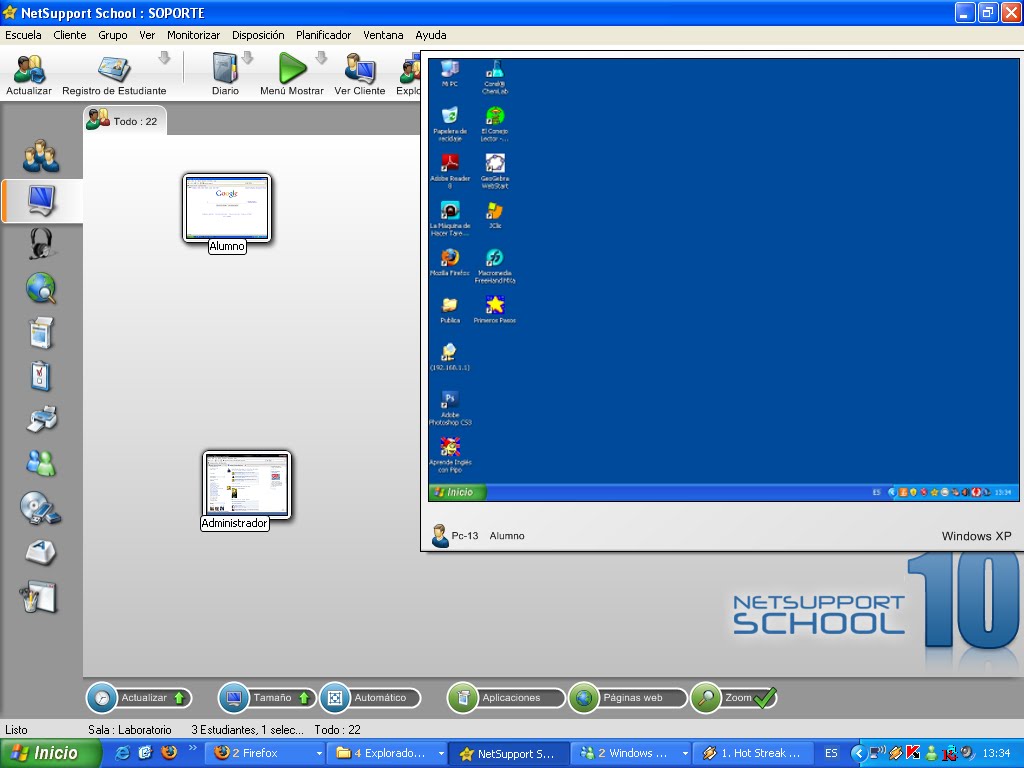This screenshot has height=768, width=1024.
Task: Switch to normal view with the people group sidebar icon
Action: [x=41, y=156]
